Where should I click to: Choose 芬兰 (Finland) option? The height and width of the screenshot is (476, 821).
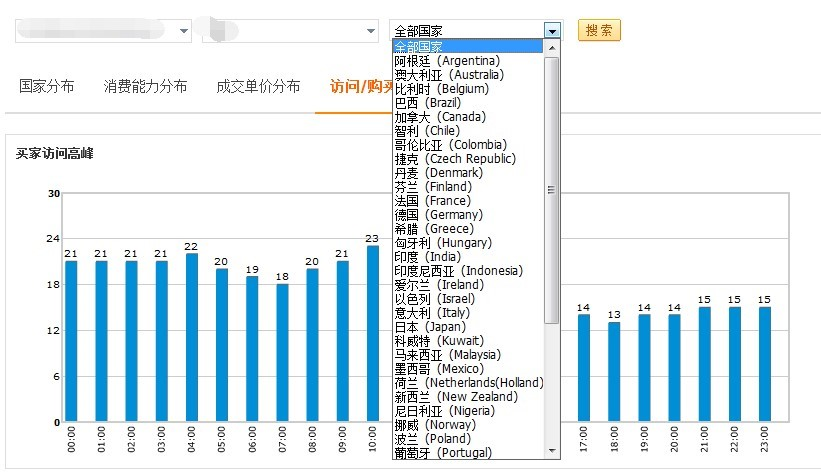point(468,186)
